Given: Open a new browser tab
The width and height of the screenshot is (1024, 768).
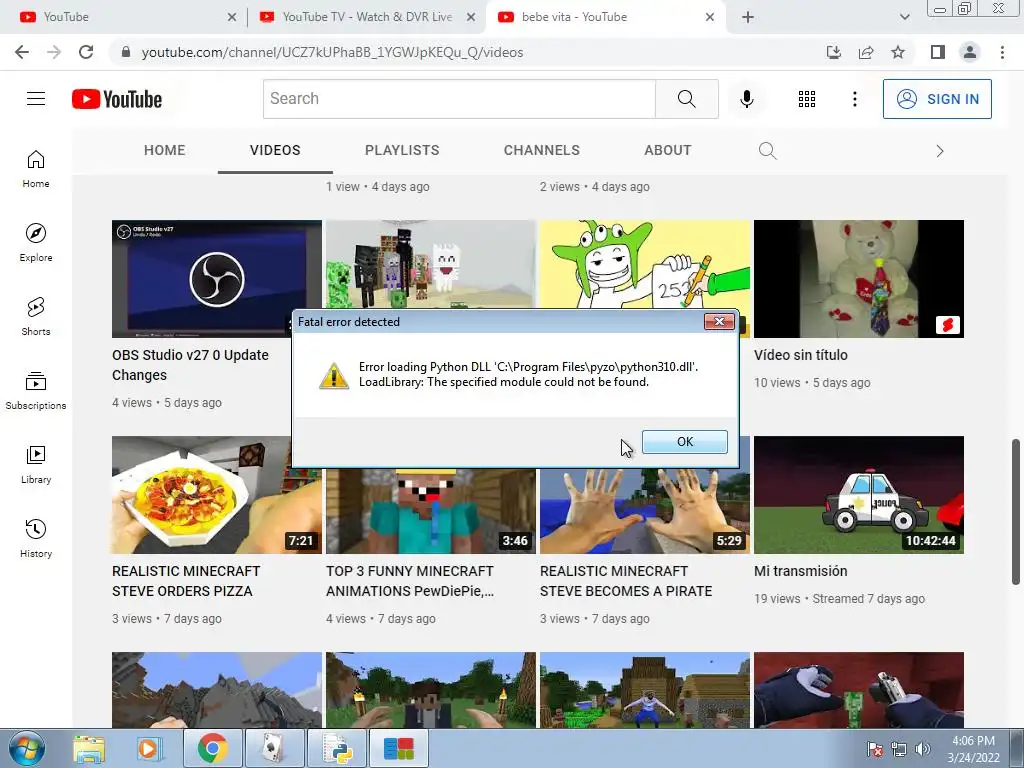Looking at the screenshot, I should [x=748, y=17].
